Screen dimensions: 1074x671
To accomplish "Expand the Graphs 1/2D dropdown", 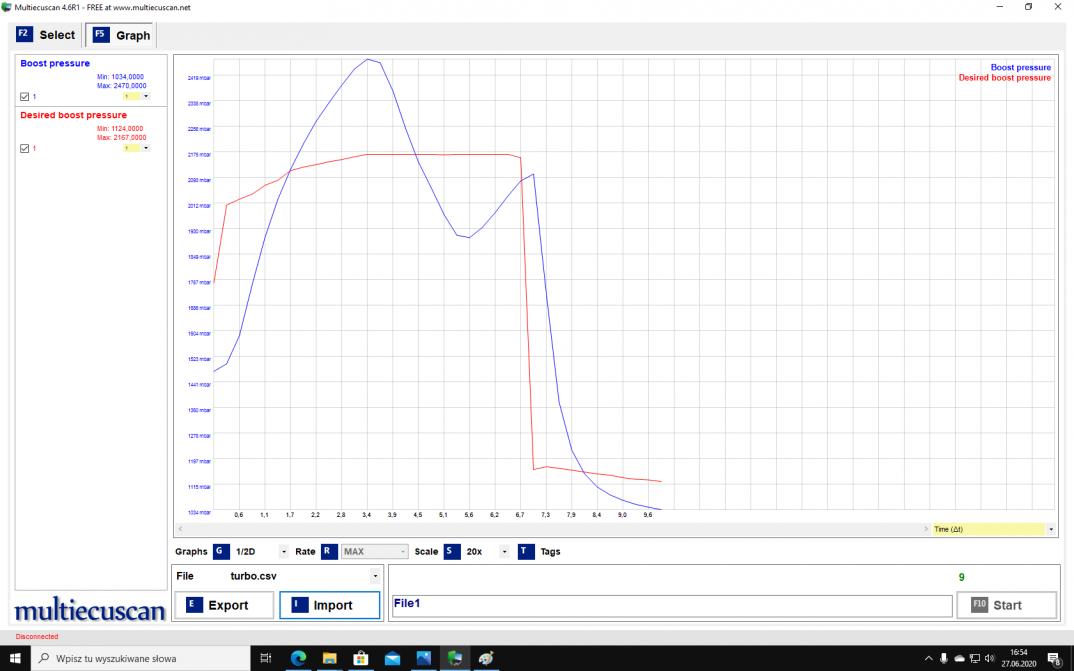I will pyautogui.click(x=284, y=552).
